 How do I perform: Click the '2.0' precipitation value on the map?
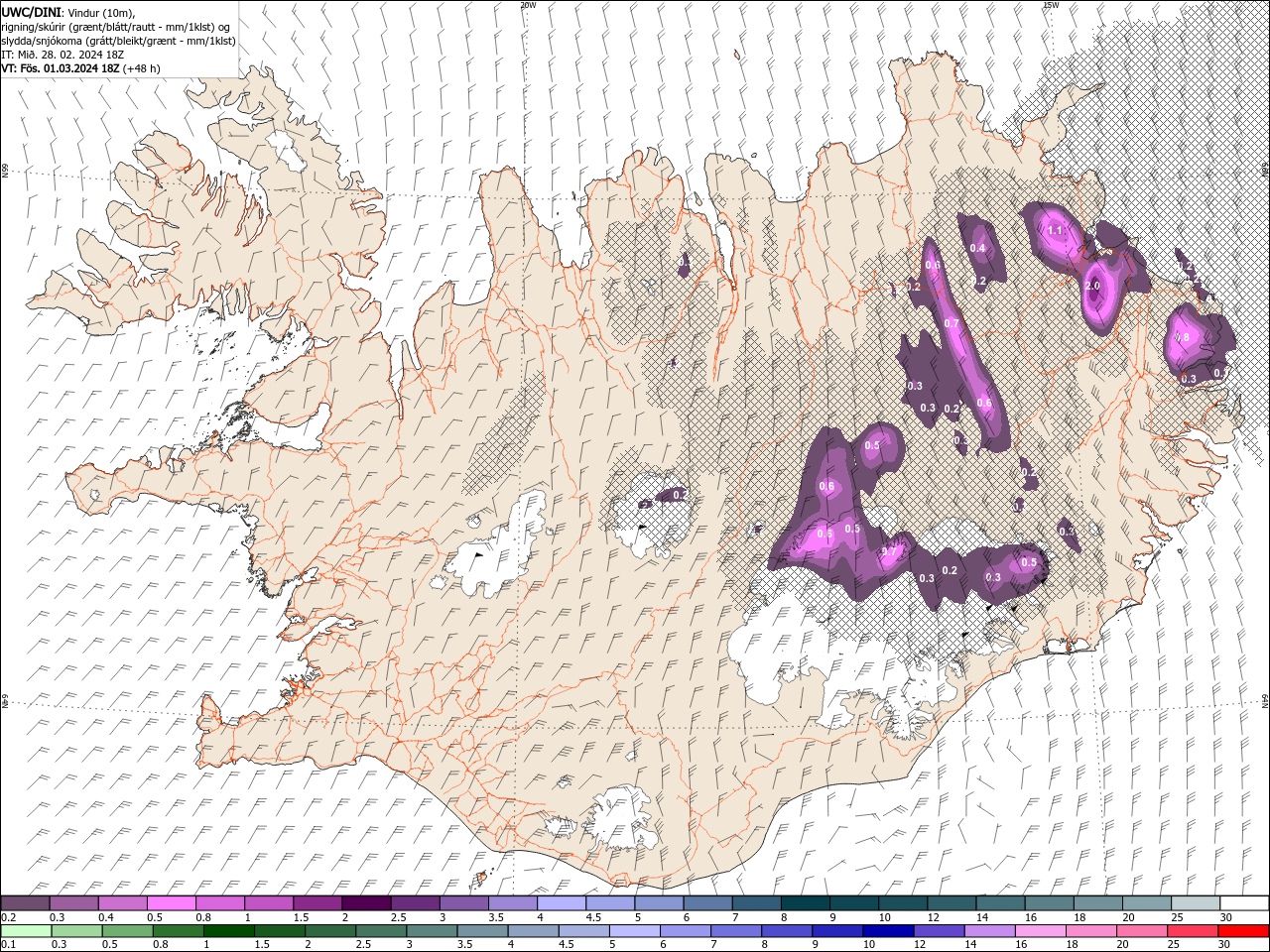coord(1092,286)
